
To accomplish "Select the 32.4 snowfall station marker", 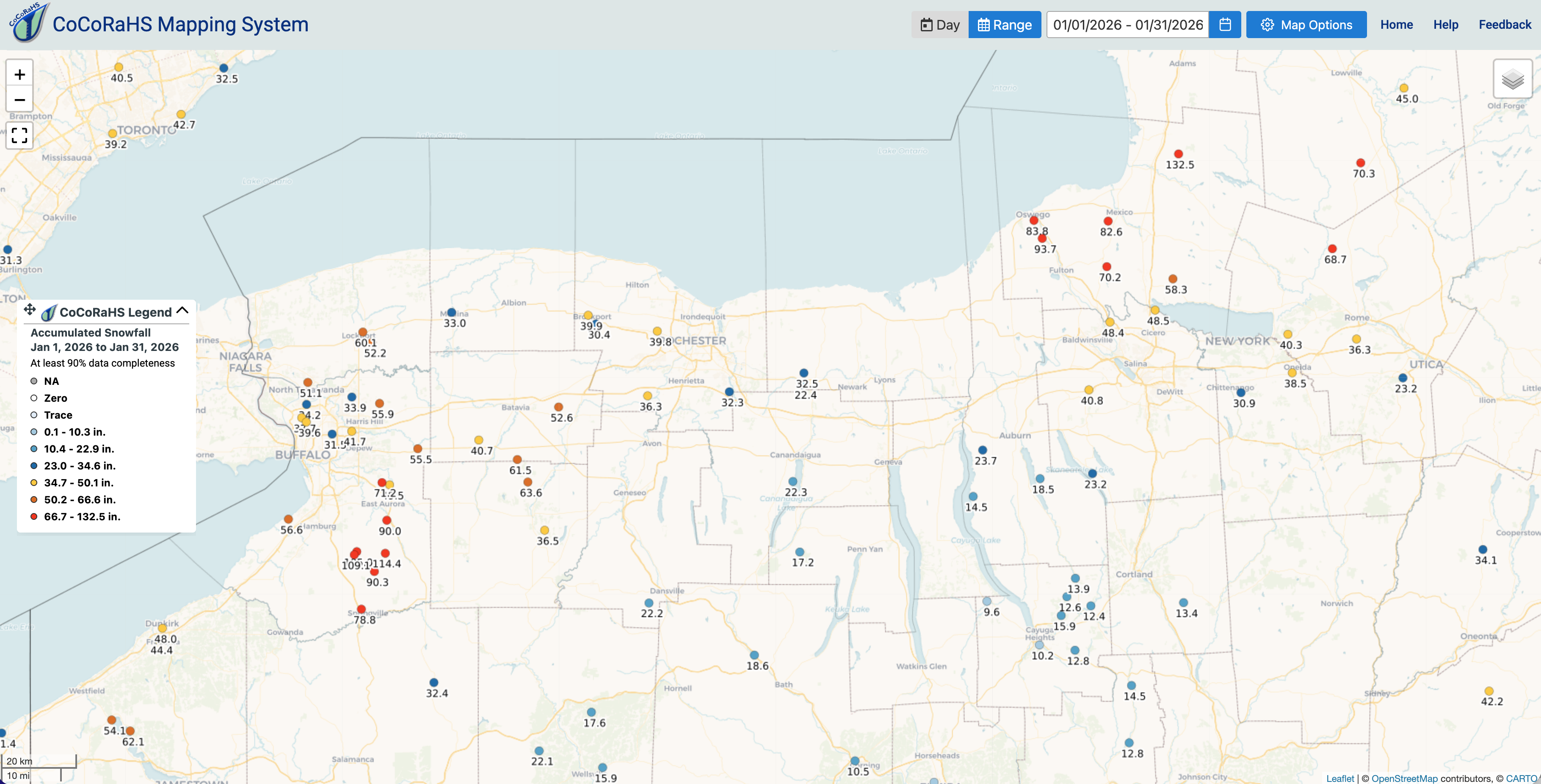I will coord(434,682).
